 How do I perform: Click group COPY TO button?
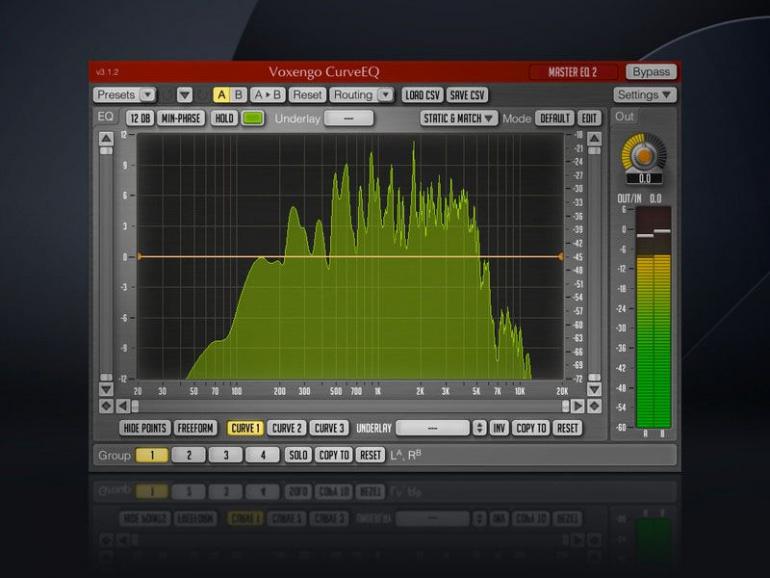(334, 455)
